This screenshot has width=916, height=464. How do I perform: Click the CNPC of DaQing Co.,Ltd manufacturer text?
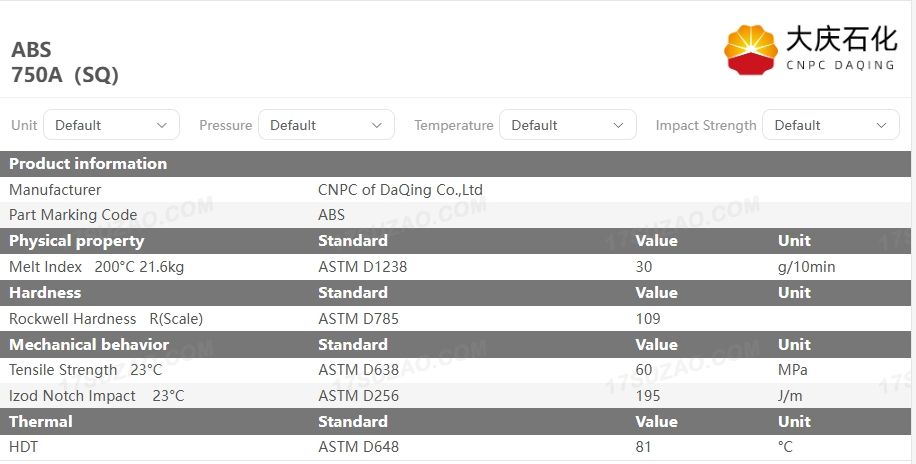[x=400, y=190]
